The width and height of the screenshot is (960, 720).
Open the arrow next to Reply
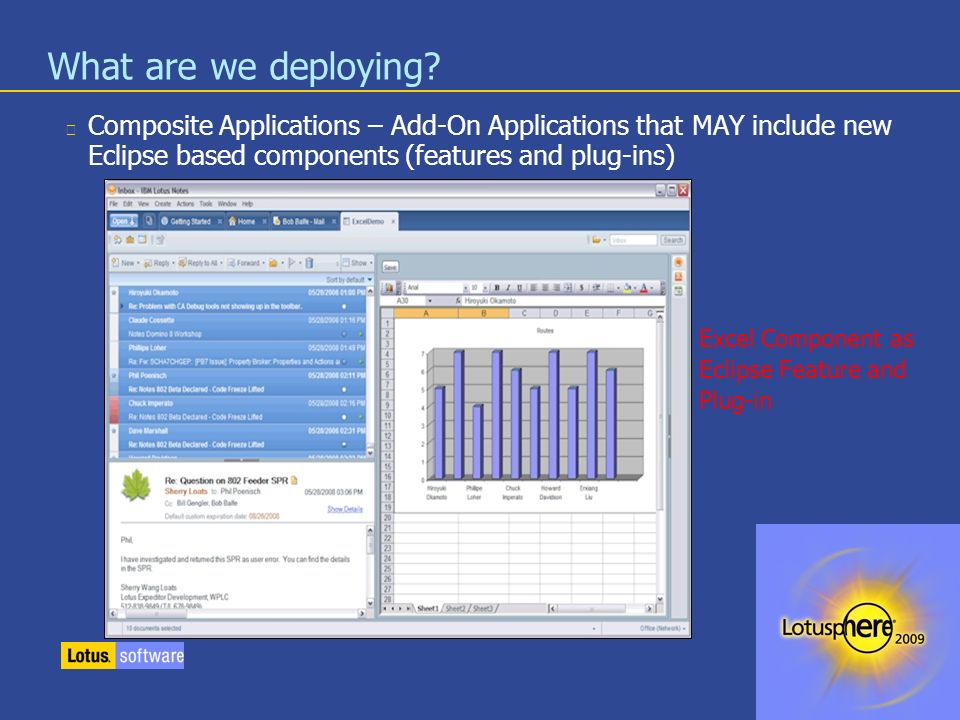(x=173, y=264)
